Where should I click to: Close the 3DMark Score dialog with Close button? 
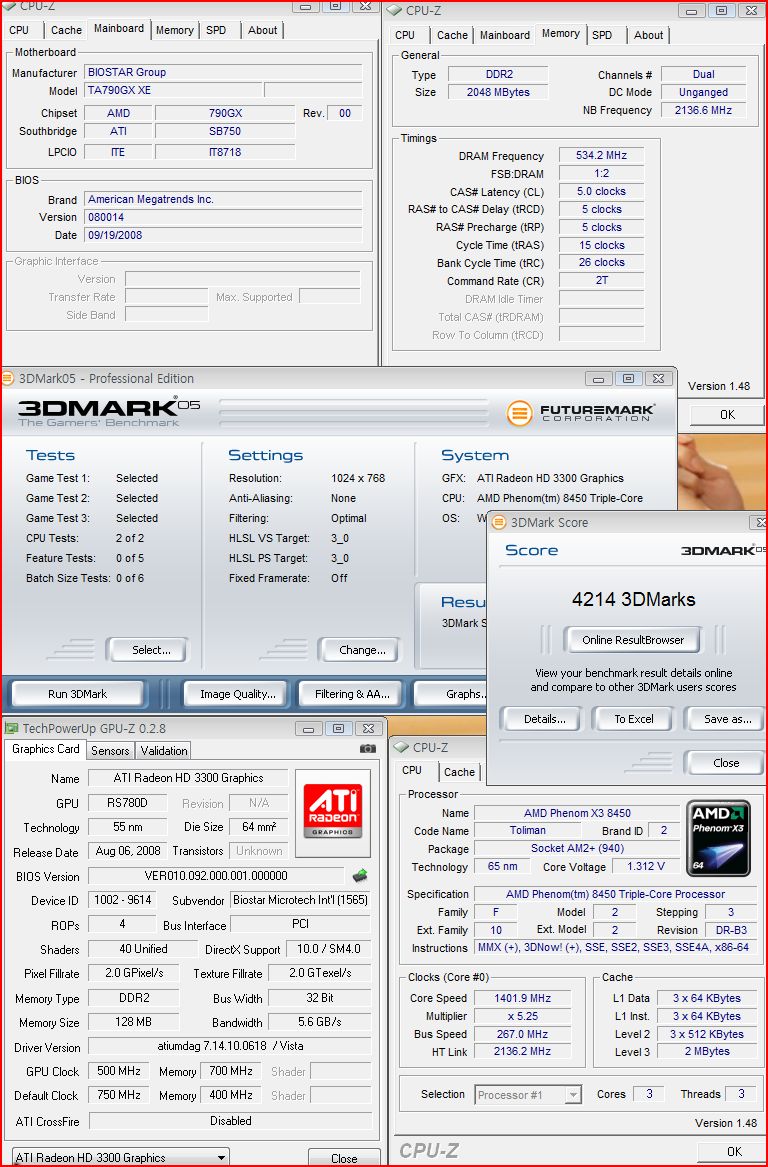pyautogui.click(x=726, y=763)
